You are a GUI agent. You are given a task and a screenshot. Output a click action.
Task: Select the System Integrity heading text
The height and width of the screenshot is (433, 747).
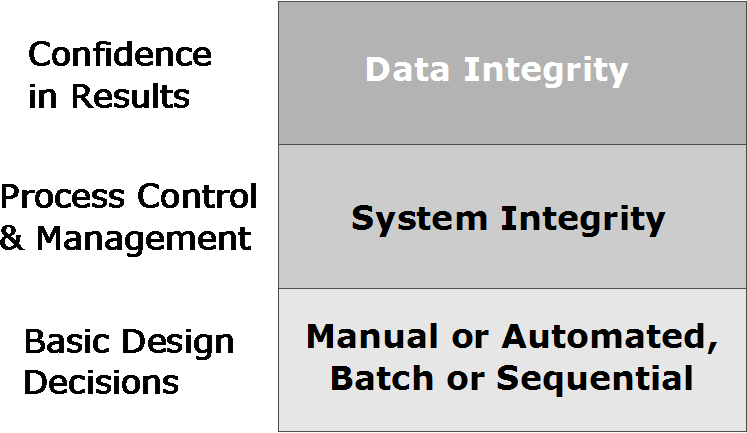(508, 220)
